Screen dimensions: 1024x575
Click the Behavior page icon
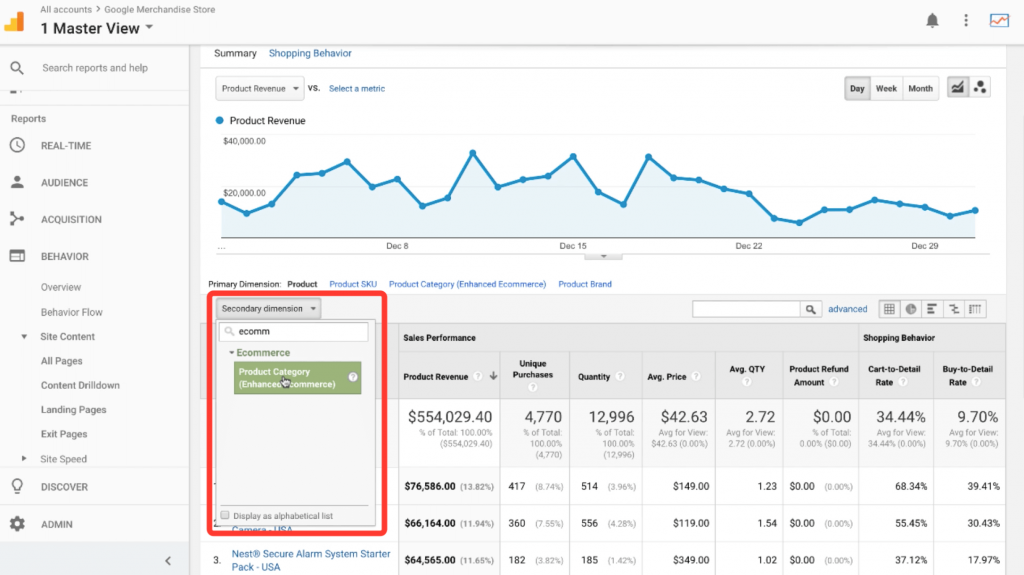[x=18, y=256]
